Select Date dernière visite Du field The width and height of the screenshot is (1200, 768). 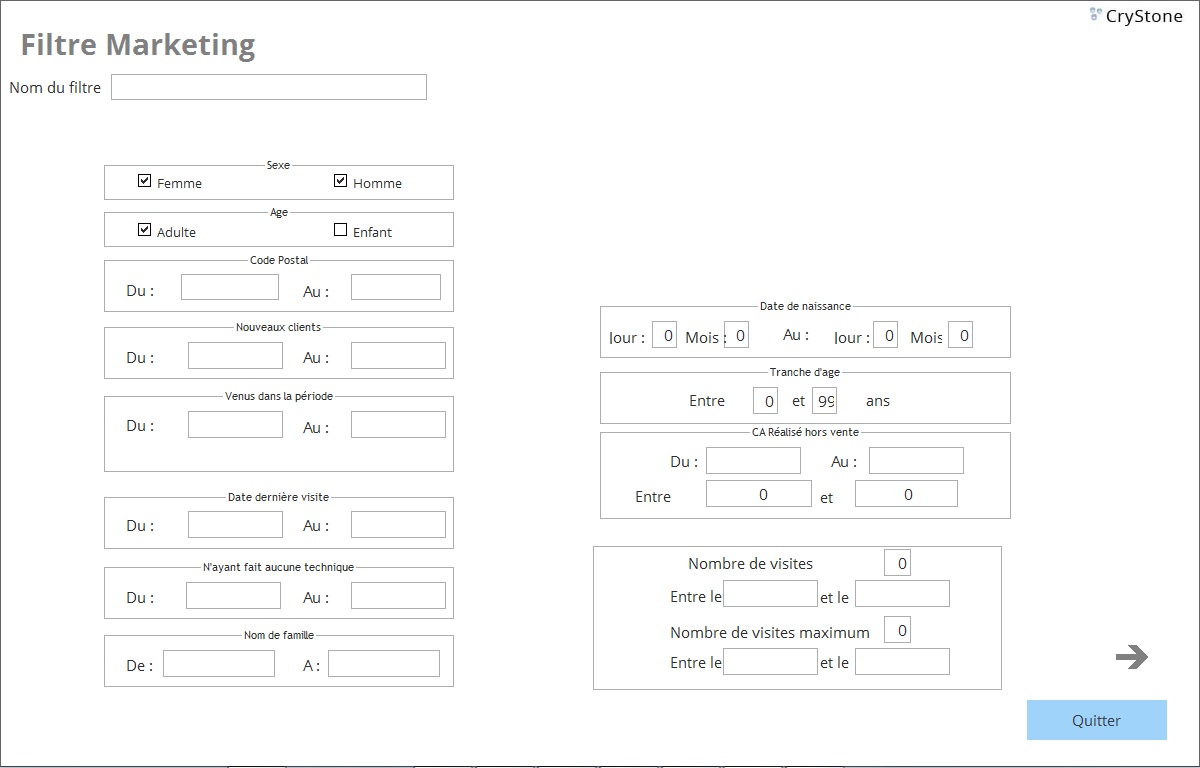tap(235, 524)
